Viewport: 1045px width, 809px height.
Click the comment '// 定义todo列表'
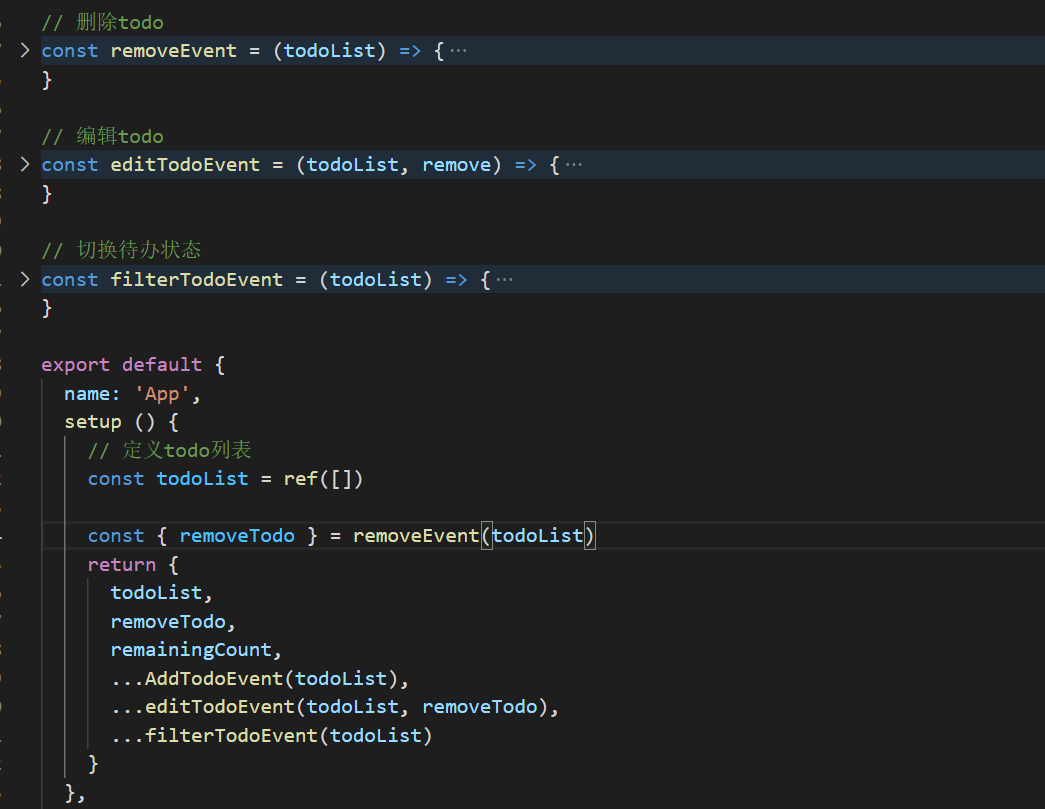[x=170, y=450]
